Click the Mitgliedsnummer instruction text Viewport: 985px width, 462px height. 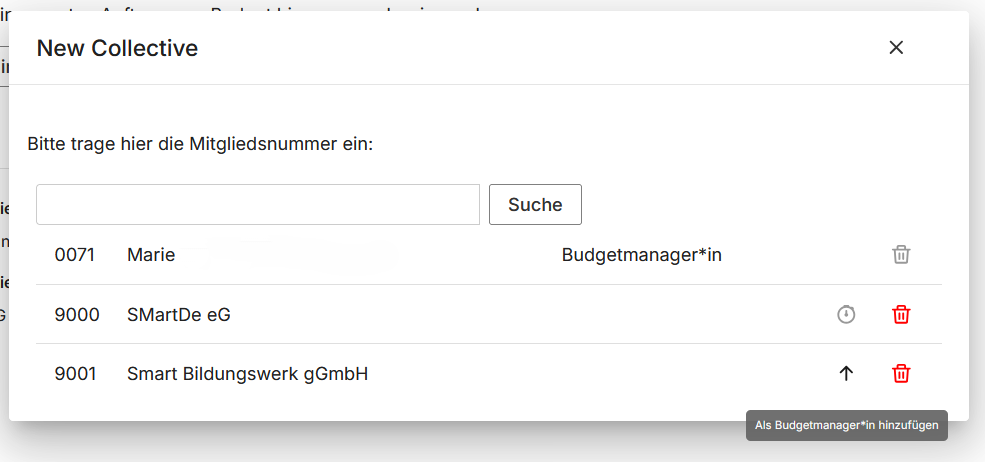pos(200,145)
